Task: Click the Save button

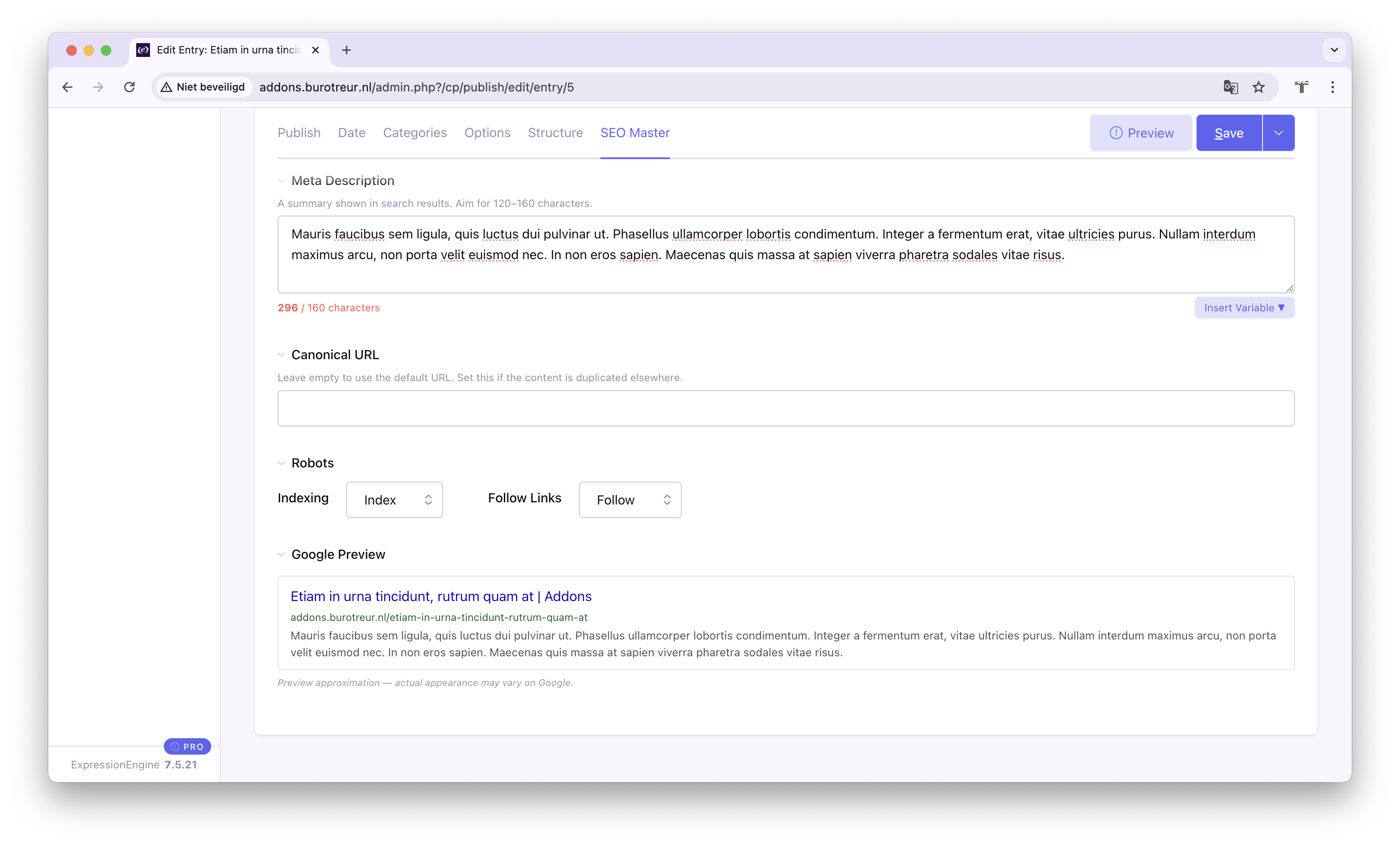Action: [x=1228, y=132]
